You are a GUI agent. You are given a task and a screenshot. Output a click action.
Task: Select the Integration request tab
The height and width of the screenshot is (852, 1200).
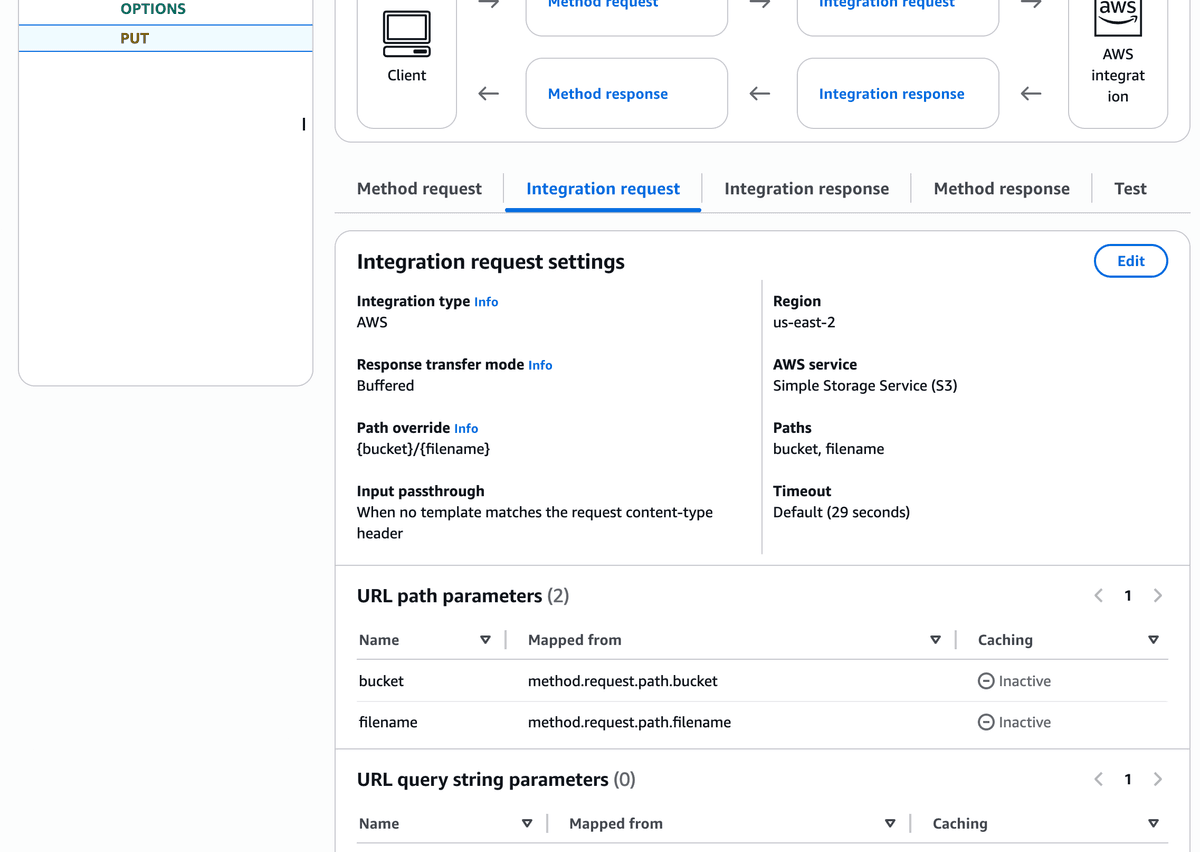click(x=603, y=189)
